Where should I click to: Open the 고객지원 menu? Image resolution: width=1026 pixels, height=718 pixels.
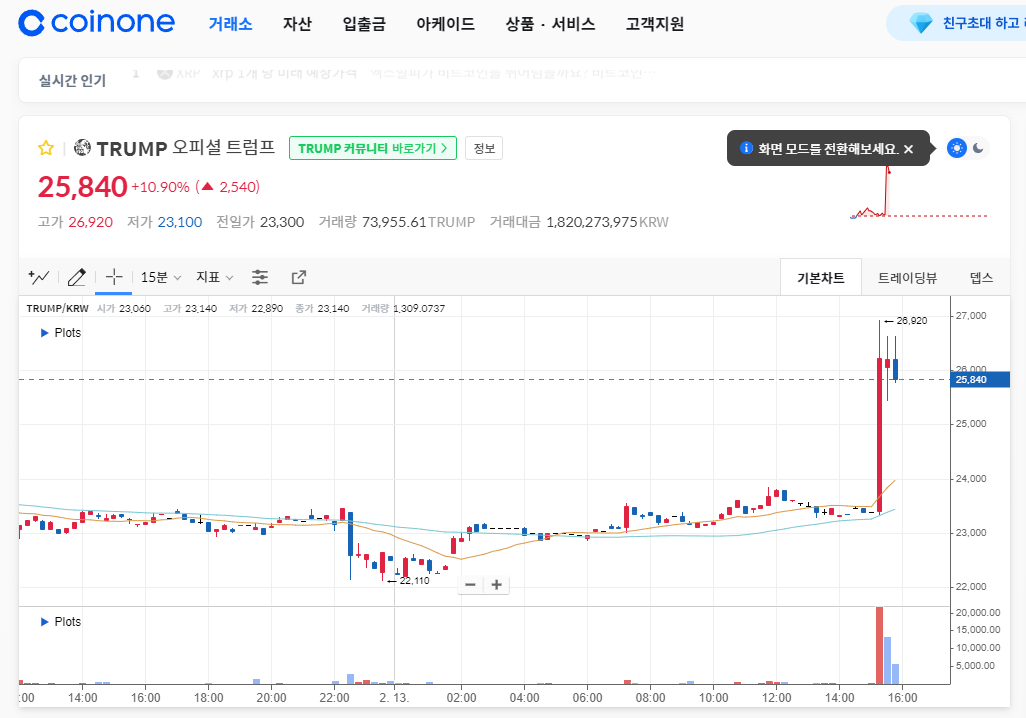click(x=655, y=24)
